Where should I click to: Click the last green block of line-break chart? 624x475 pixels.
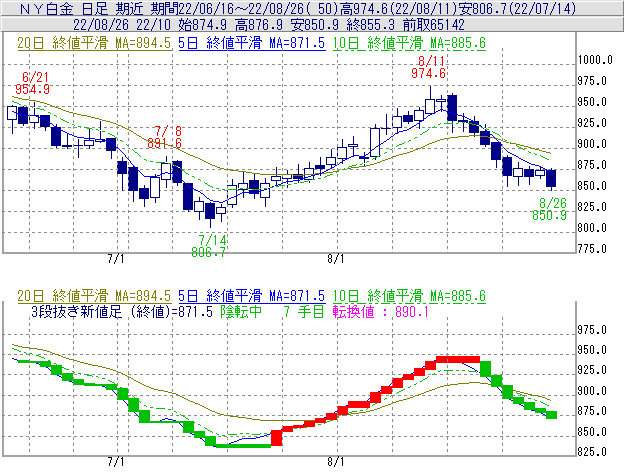pyautogui.click(x=551, y=415)
